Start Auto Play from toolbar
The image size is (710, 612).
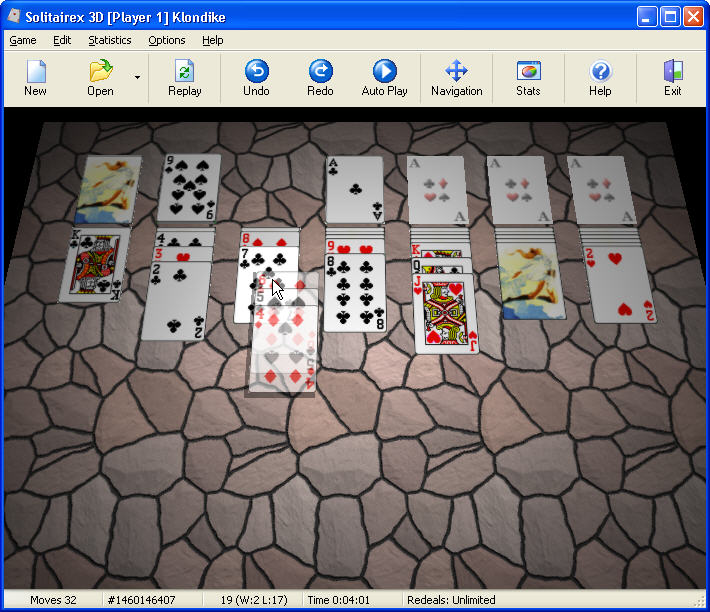(384, 78)
